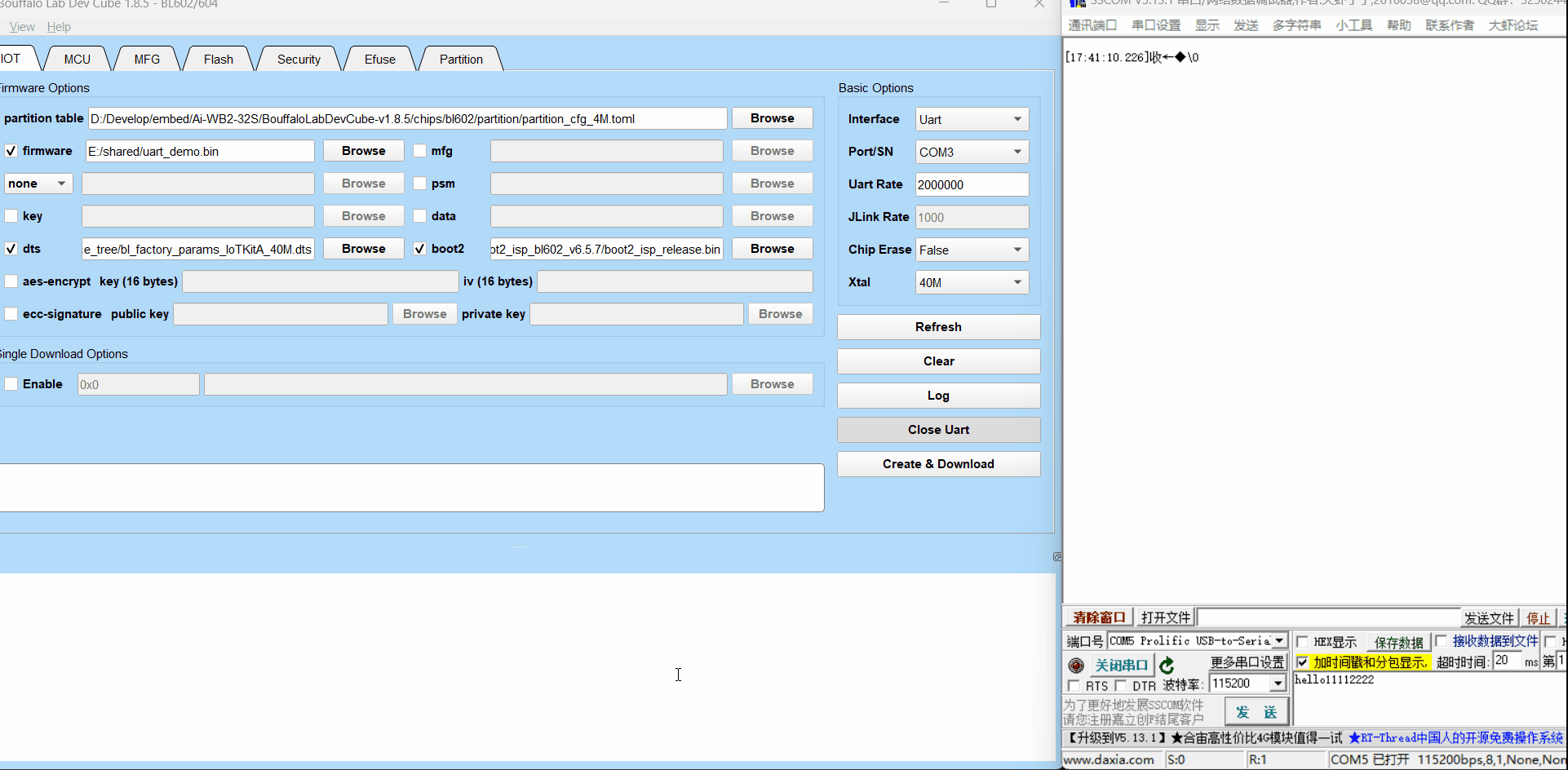Select the Partition tab
The width and height of the screenshot is (1568, 770).
click(x=461, y=59)
